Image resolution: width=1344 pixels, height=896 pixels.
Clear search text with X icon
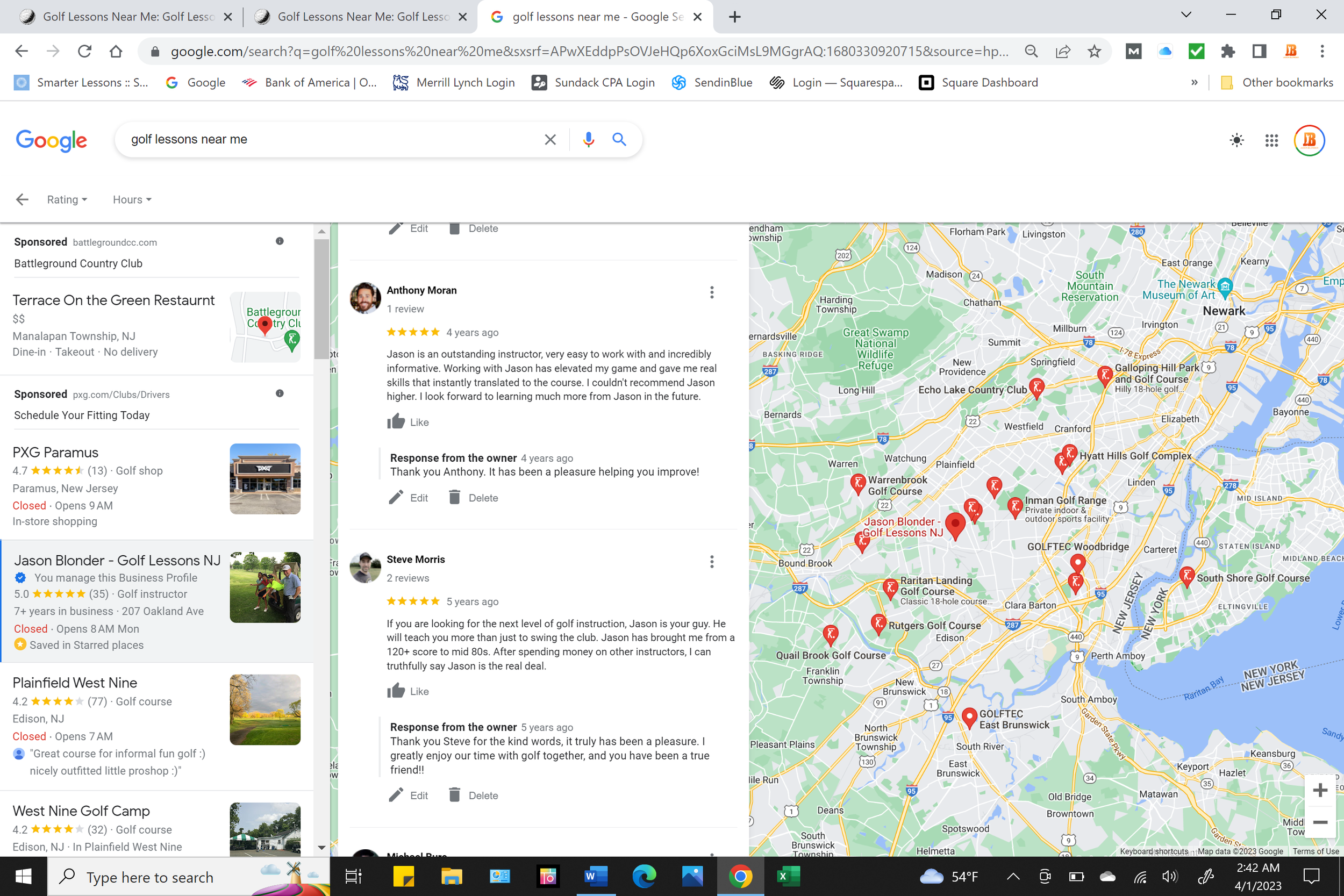click(x=550, y=139)
